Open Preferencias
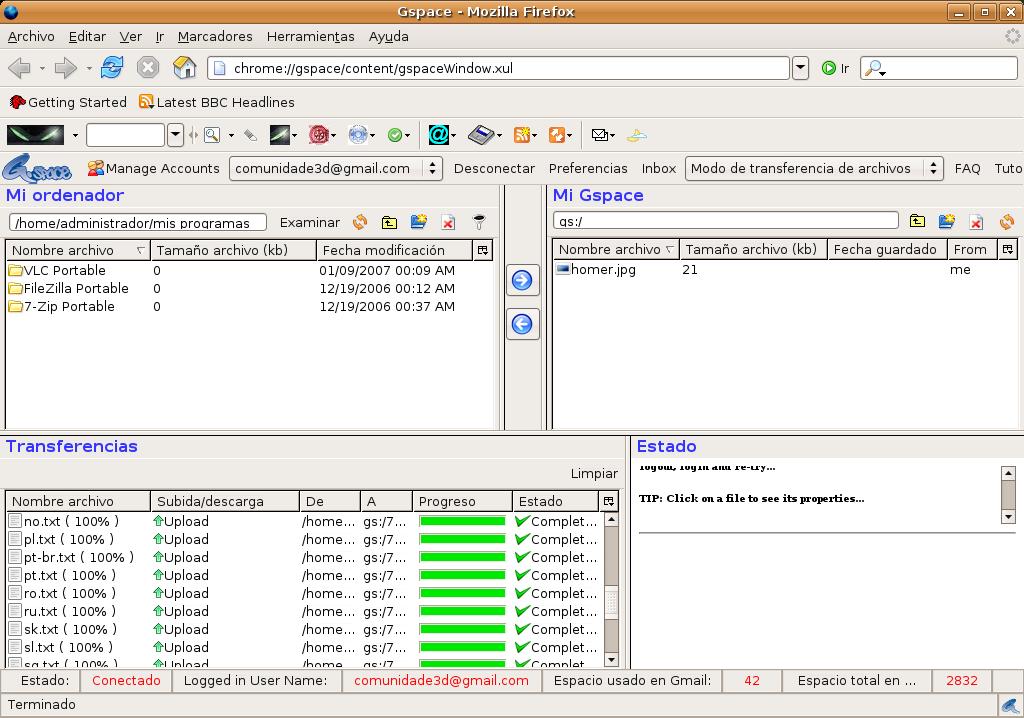This screenshot has height=718, width=1024. (588, 169)
